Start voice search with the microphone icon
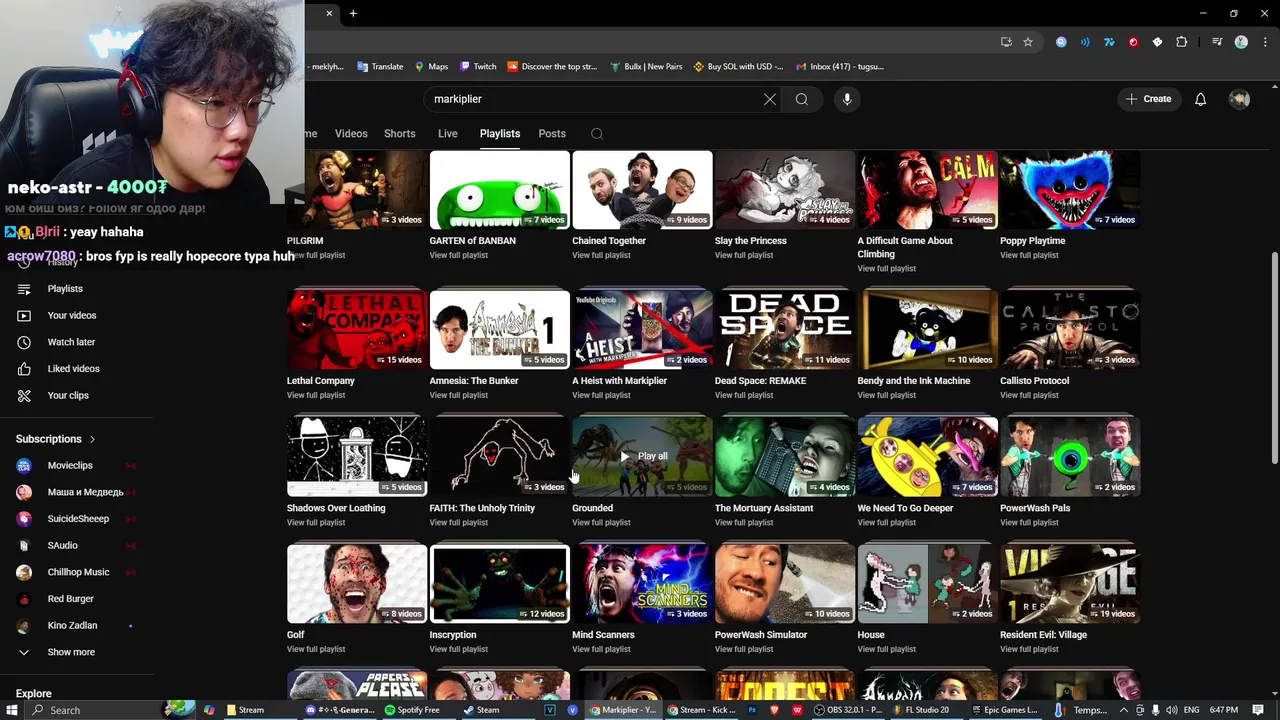 847,99
